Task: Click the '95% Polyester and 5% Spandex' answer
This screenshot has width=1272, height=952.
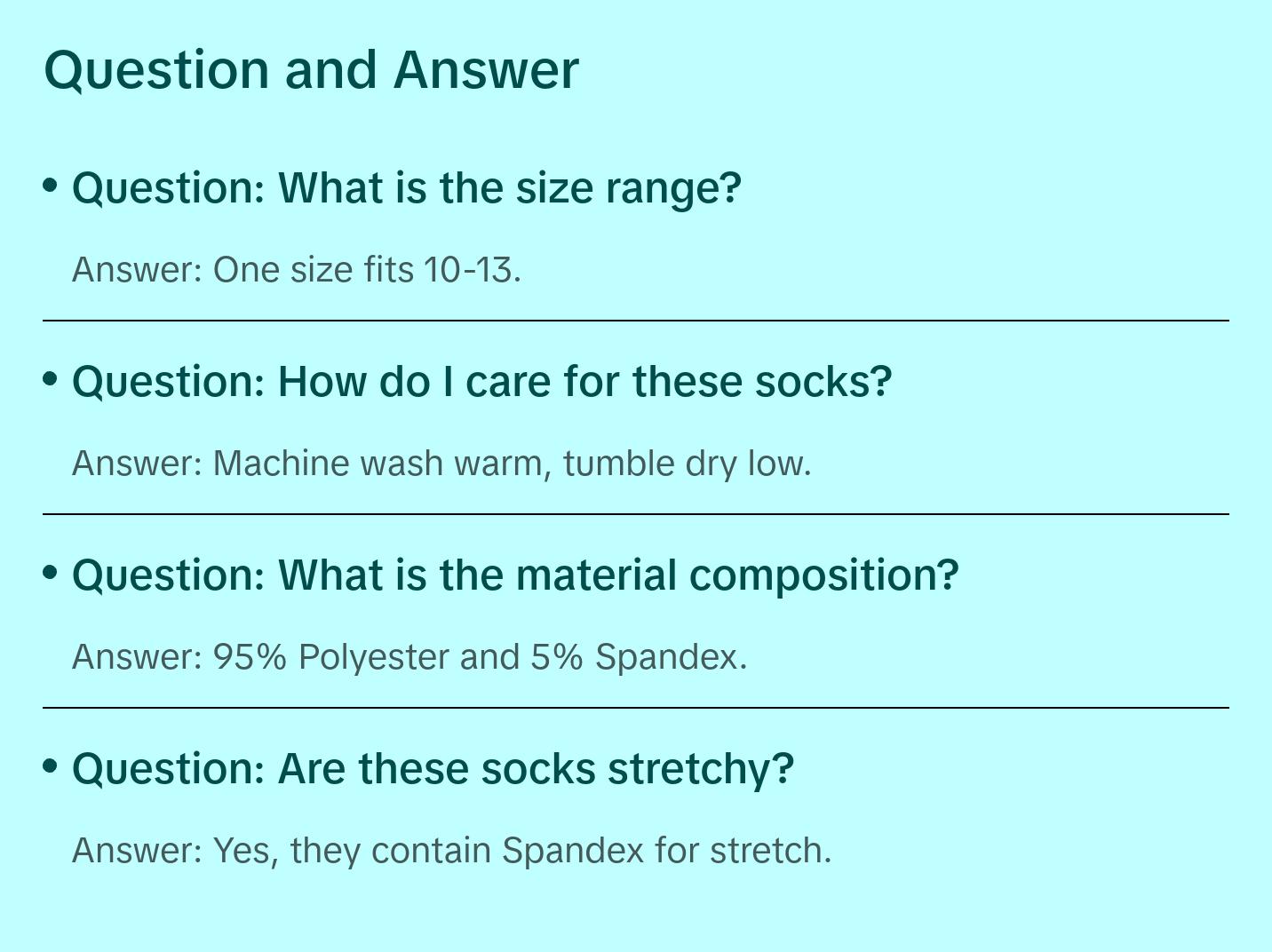Action: [x=409, y=657]
